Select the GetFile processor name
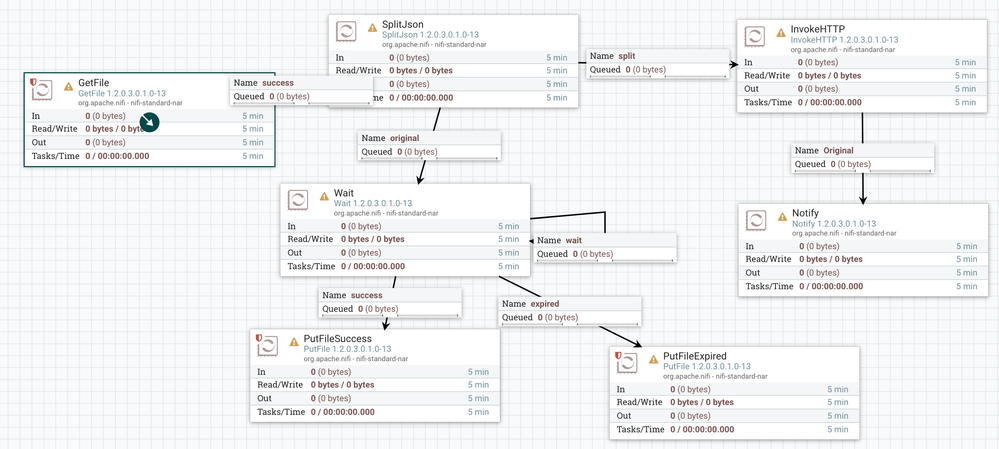This screenshot has height=449, width=999. tap(94, 83)
